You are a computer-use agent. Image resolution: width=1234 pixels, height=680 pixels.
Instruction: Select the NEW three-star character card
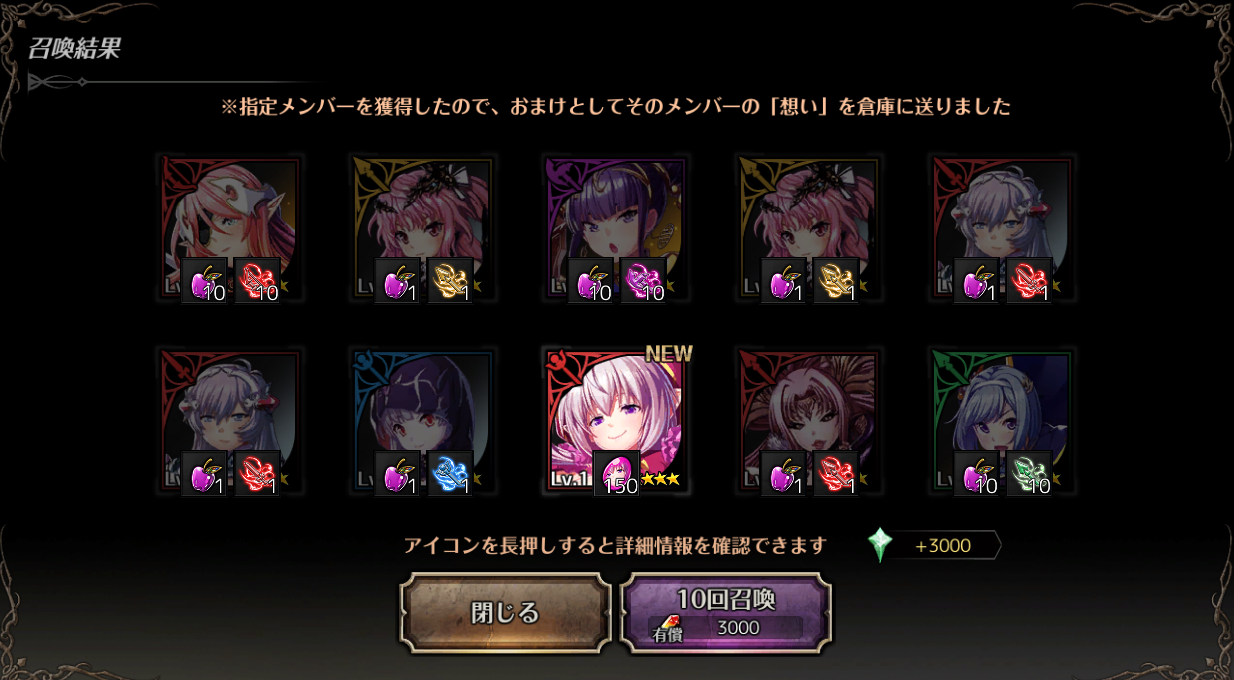point(617,420)
